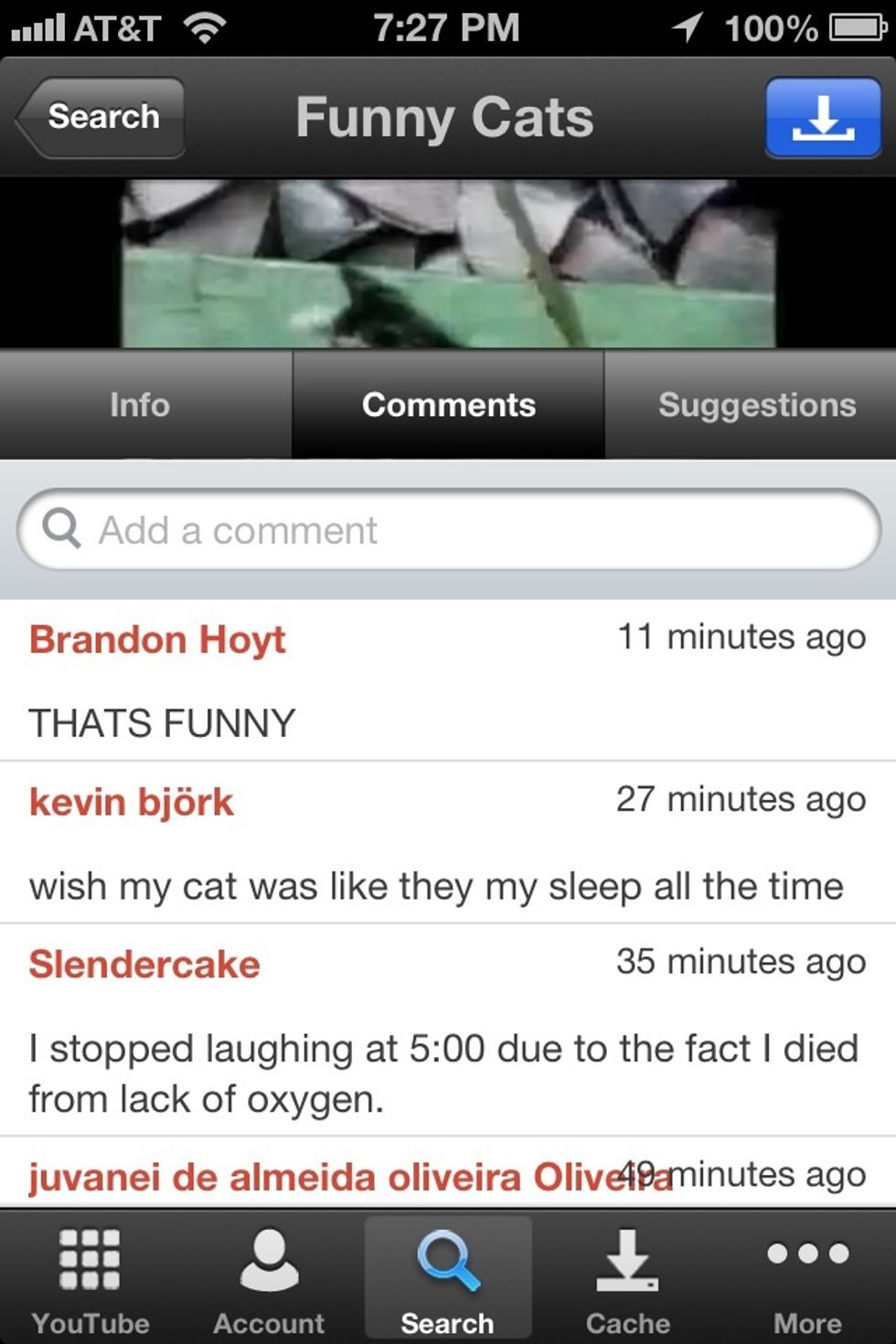Tap the Slendercake username

pyautogui.click(x=144, y=965)
